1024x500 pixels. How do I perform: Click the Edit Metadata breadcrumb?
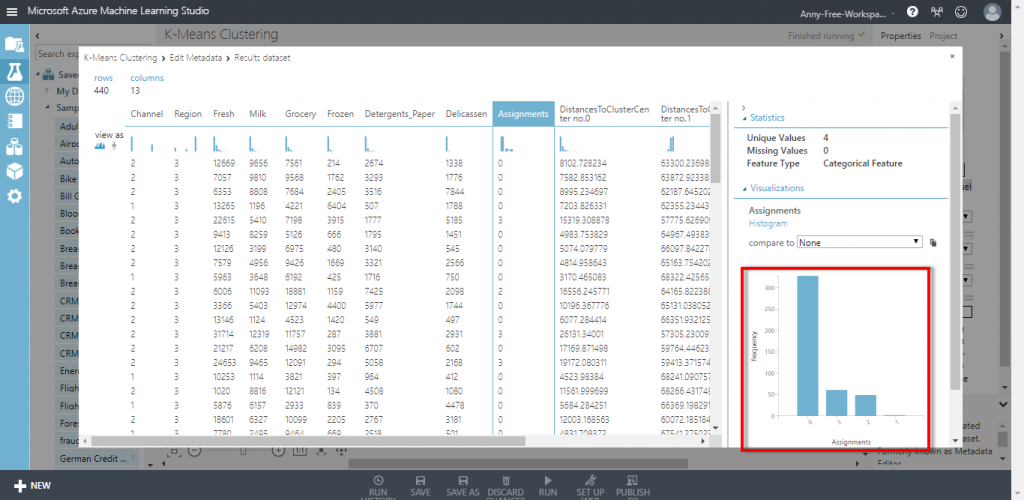(x=195, y=57)
